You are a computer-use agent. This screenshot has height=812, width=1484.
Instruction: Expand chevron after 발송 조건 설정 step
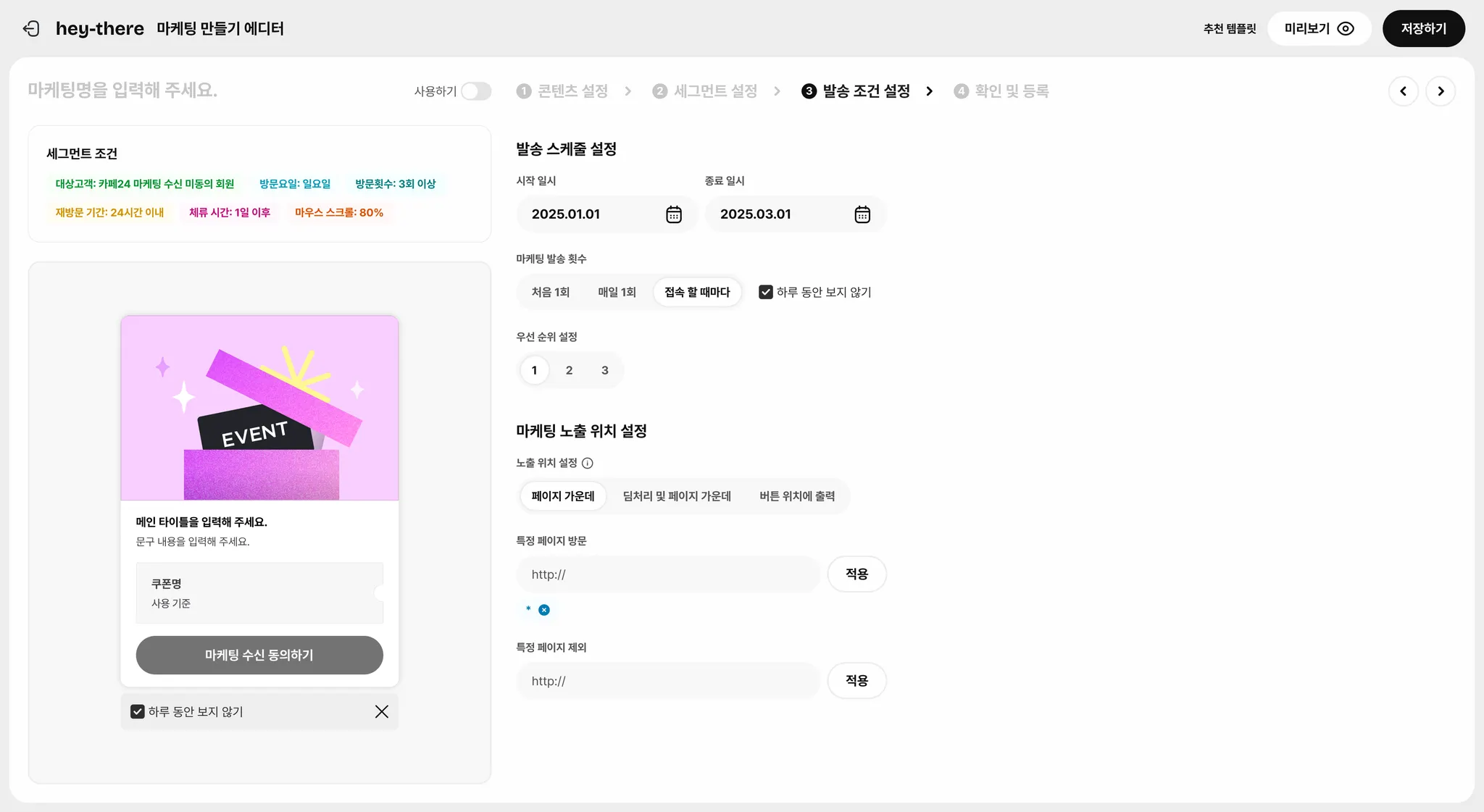[x=929, y=91]
